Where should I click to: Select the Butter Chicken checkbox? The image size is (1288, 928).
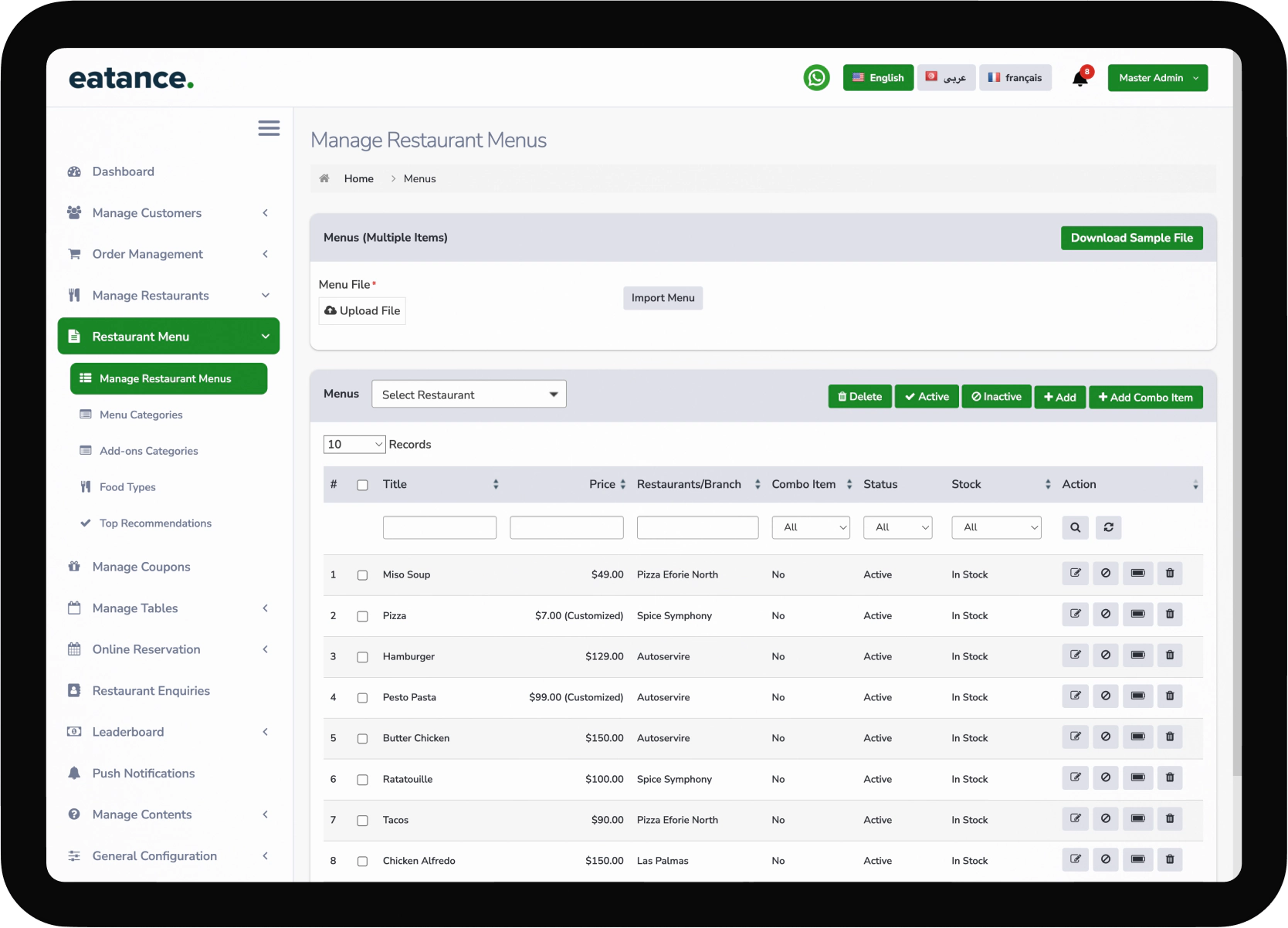point(362,739)
